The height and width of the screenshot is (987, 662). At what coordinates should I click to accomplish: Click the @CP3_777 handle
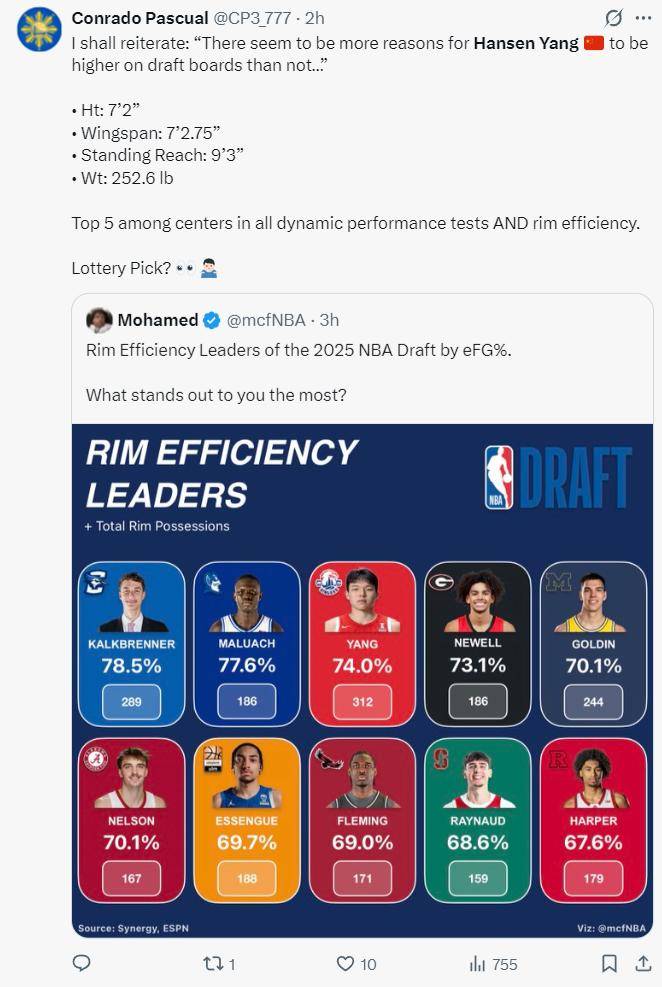252,18
